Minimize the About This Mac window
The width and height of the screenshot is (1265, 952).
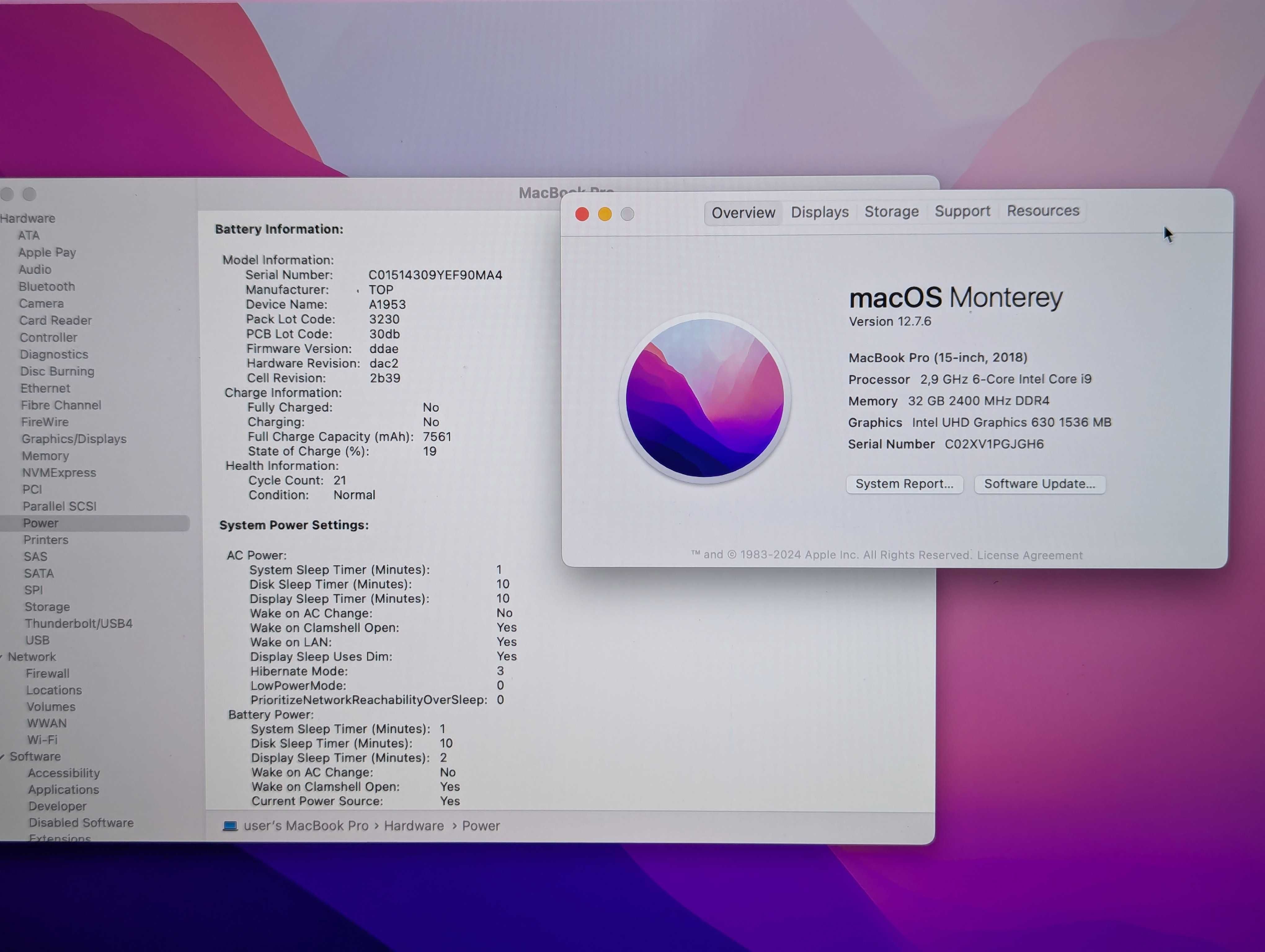click(605, 214)
